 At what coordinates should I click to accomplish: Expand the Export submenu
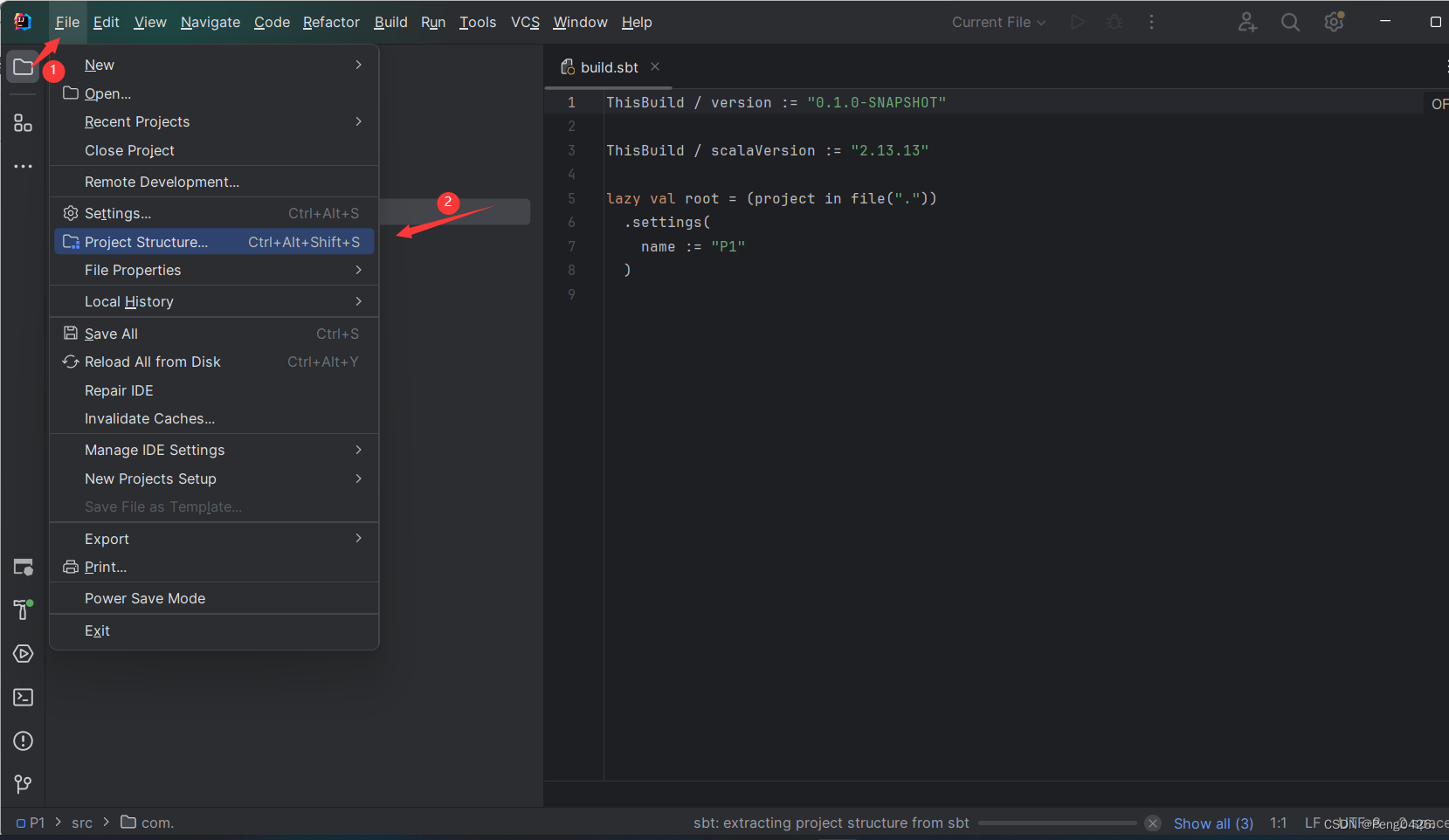pyautogui.click(x=214, y=539)
